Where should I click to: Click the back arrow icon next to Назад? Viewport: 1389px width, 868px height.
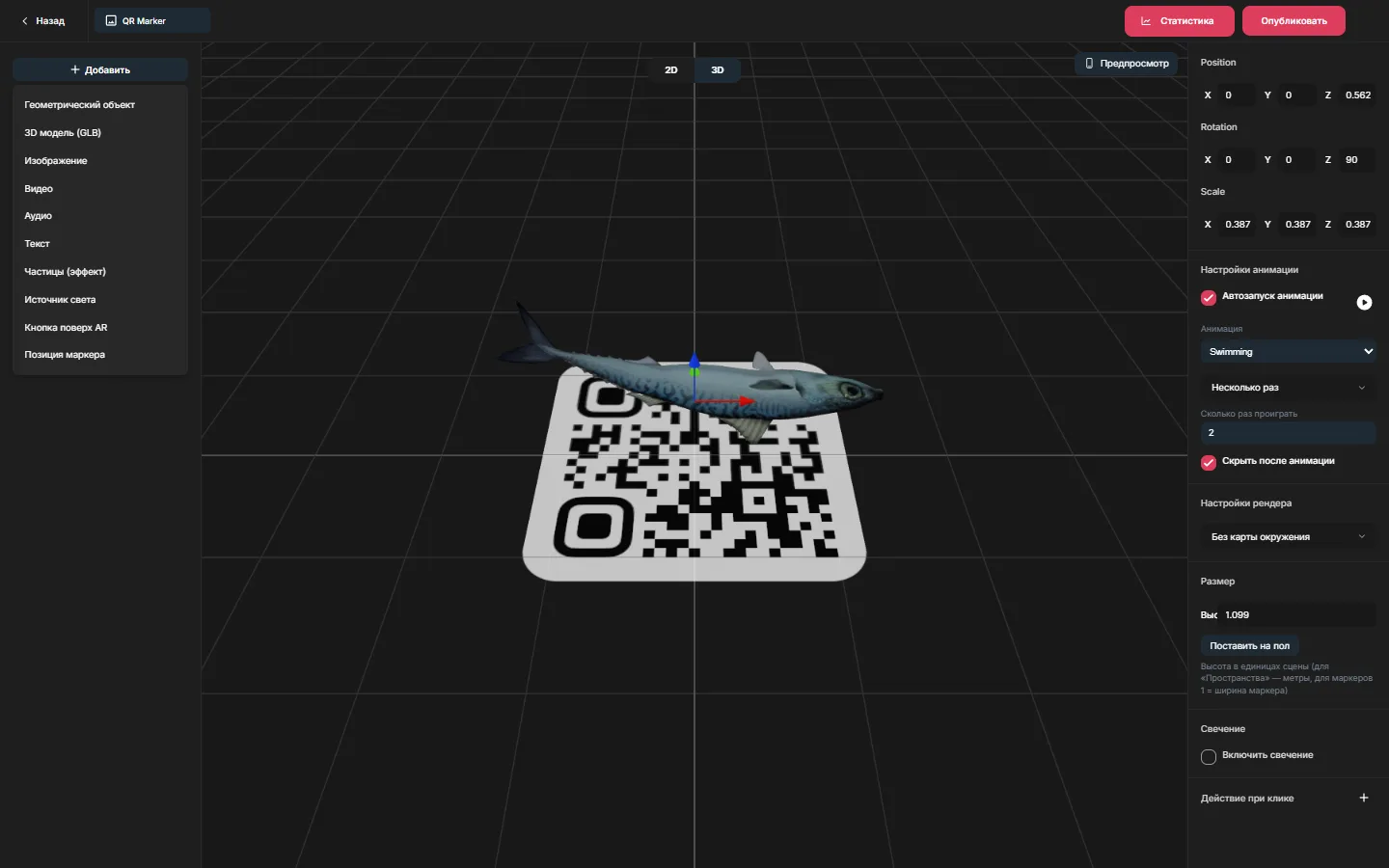(x=25, y=21)
